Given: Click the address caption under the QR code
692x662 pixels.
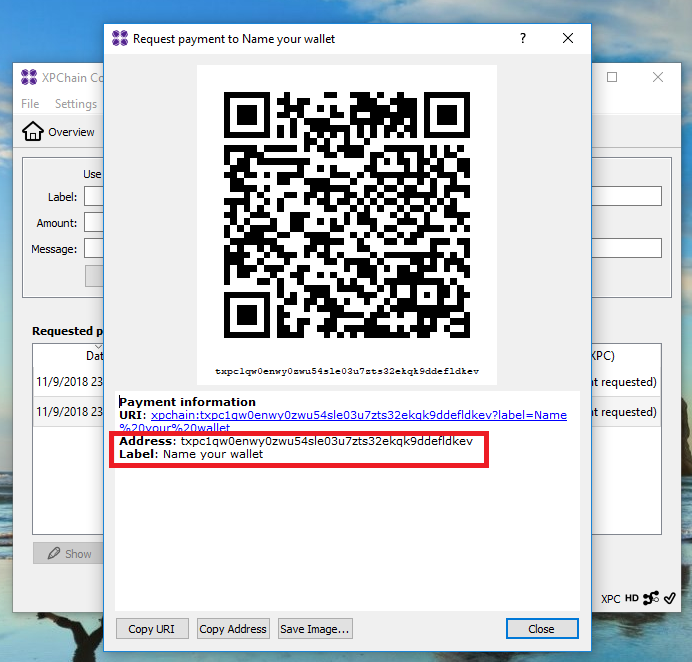Looking at the screenshot, I should tap(347, 371).
